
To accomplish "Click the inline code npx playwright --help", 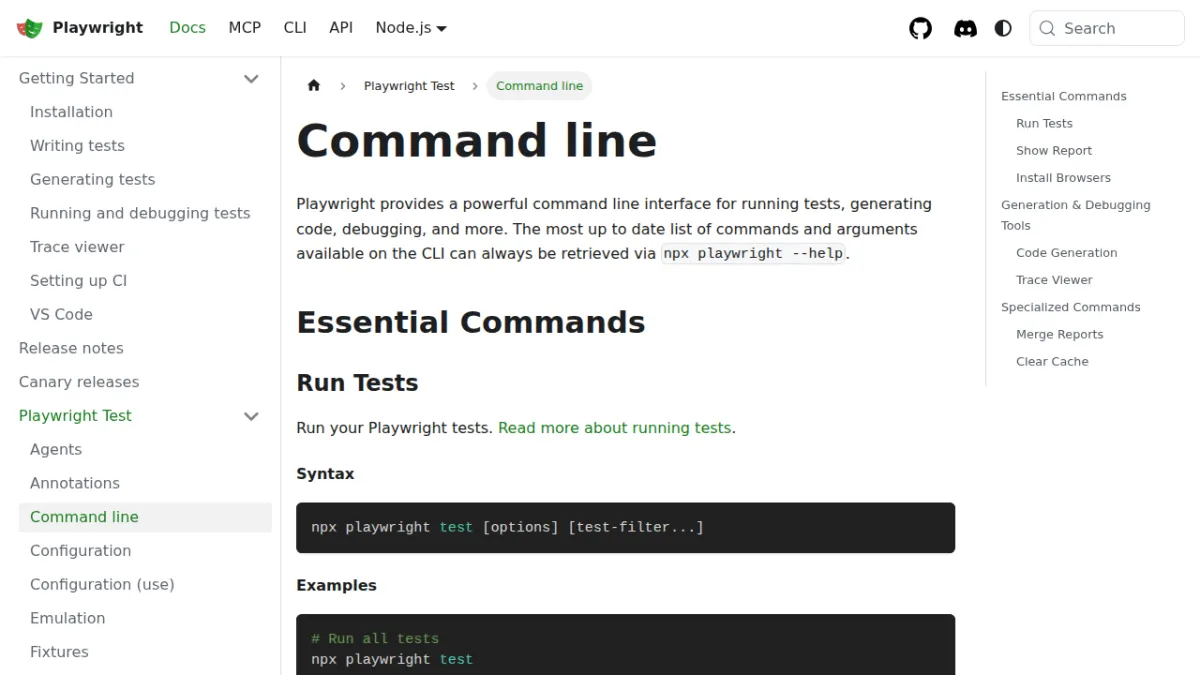I will point(754,253).
